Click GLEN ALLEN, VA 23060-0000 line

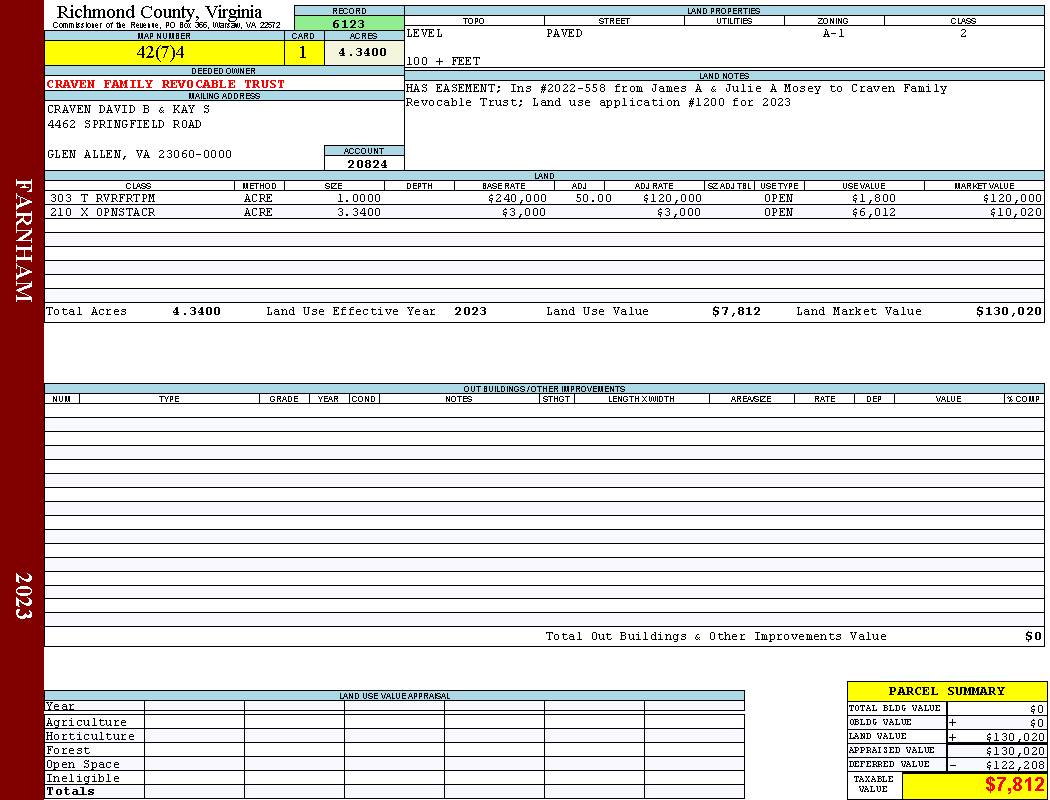[139, 154]
